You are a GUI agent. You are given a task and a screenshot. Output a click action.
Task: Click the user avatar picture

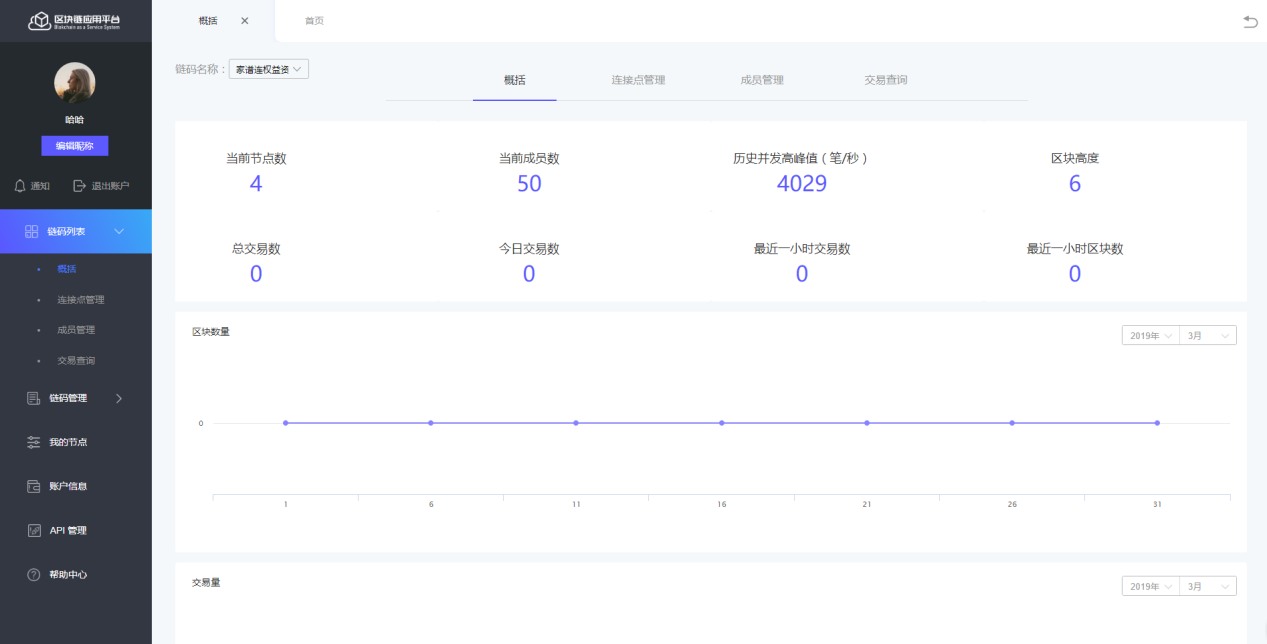pyautogui.click(x=75, y=83)
